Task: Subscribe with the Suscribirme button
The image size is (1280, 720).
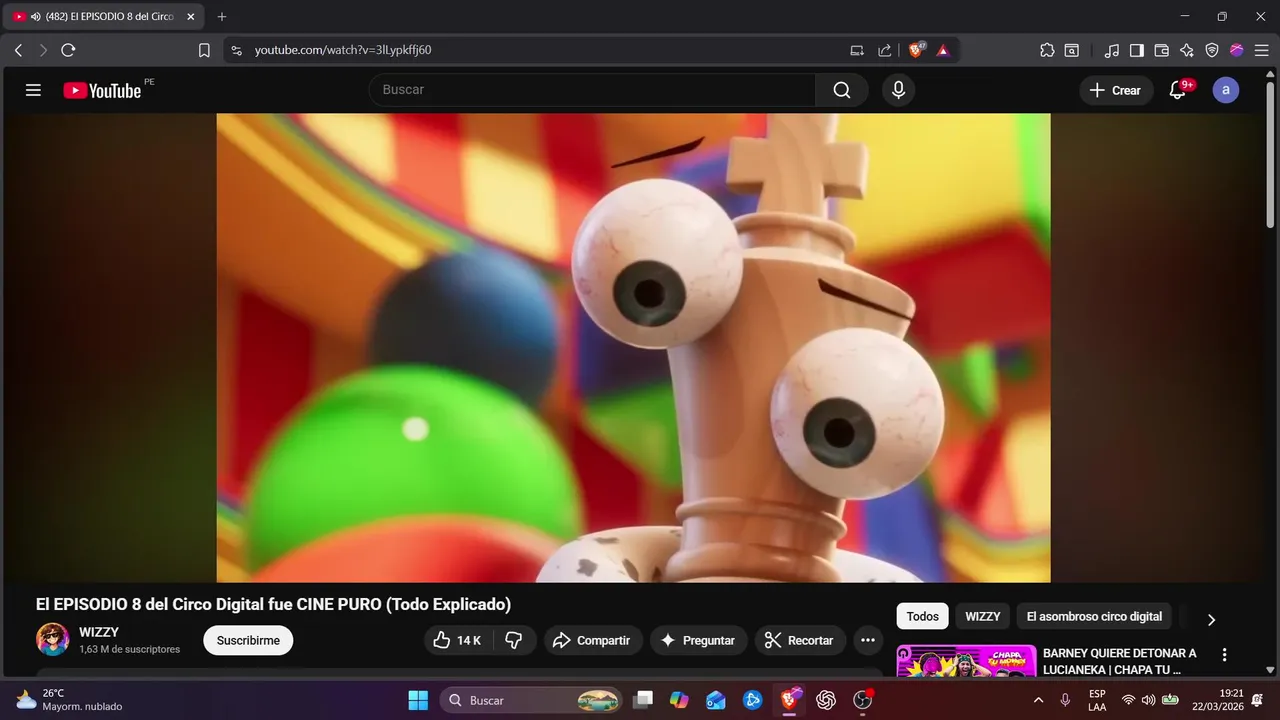Action: coord(248,640)
